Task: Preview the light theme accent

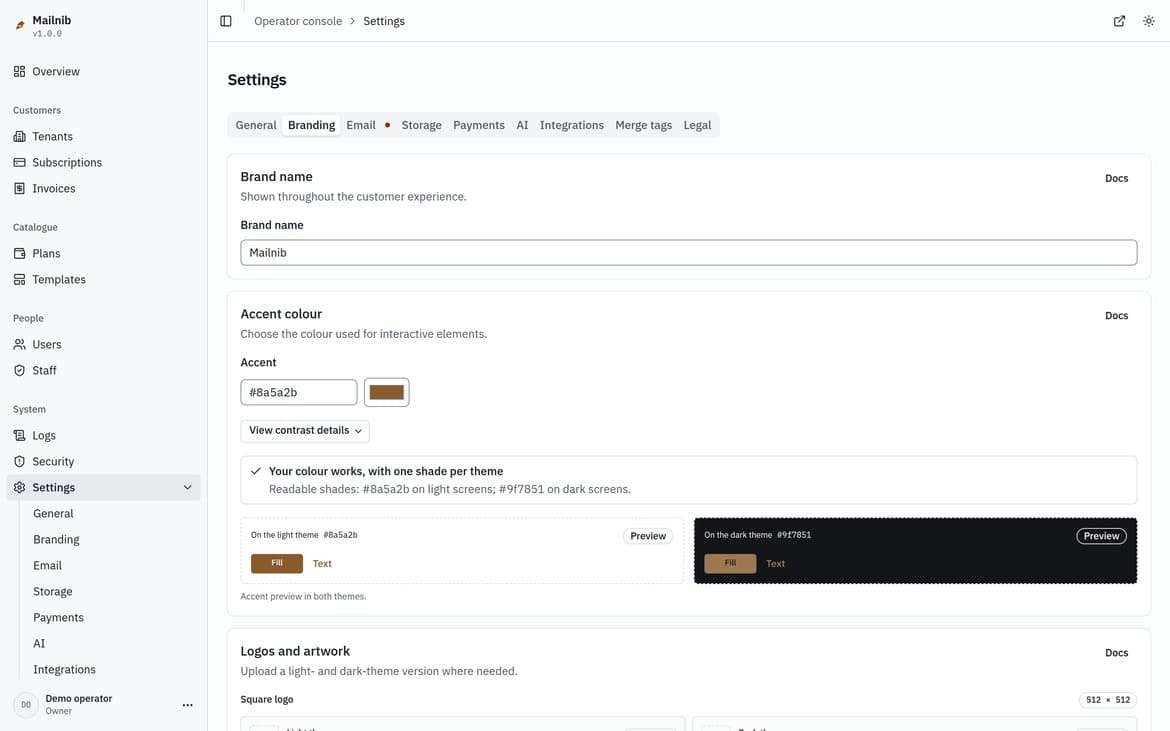Action: [648, 536]
